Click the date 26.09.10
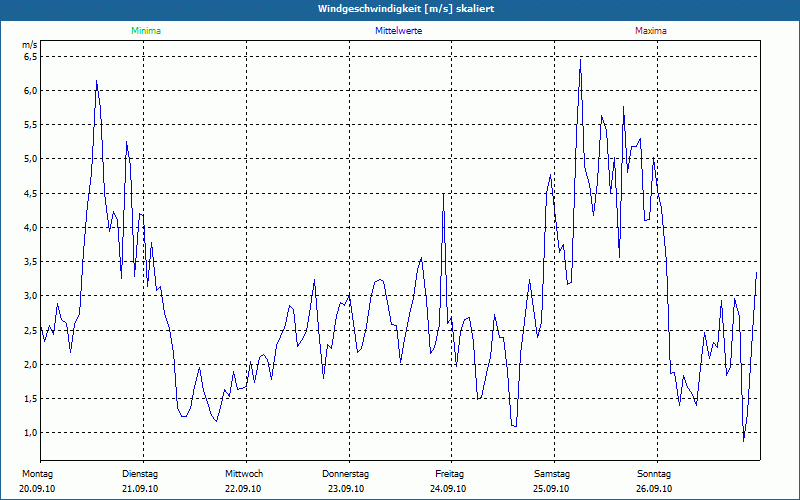Image resolution: width=800 pixels, height=500 pixels. (x=654, y=489)
